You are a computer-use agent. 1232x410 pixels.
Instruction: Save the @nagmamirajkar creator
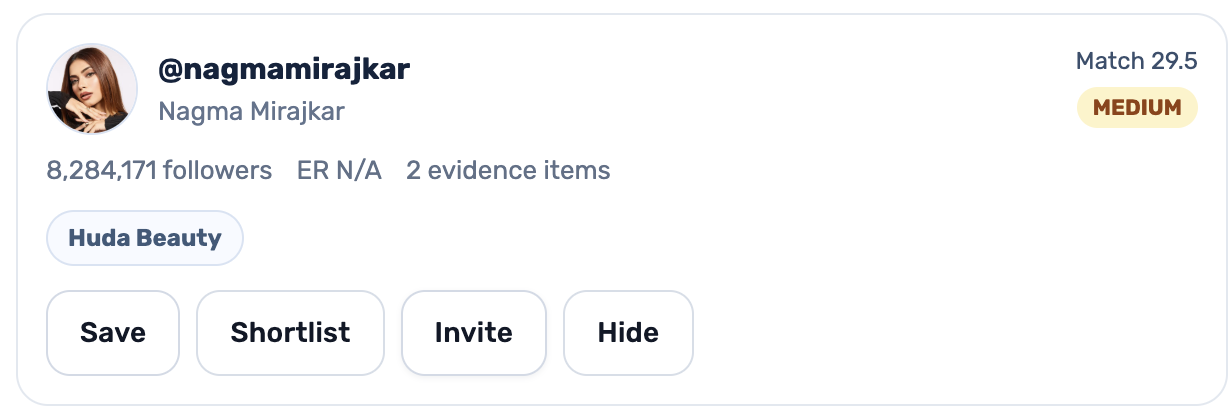click(113, 332)
